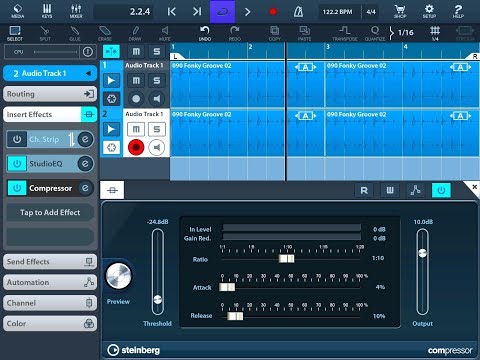Toggle the metronome click
This screenshot has height=360, width=480.
[x=298, y=12]
